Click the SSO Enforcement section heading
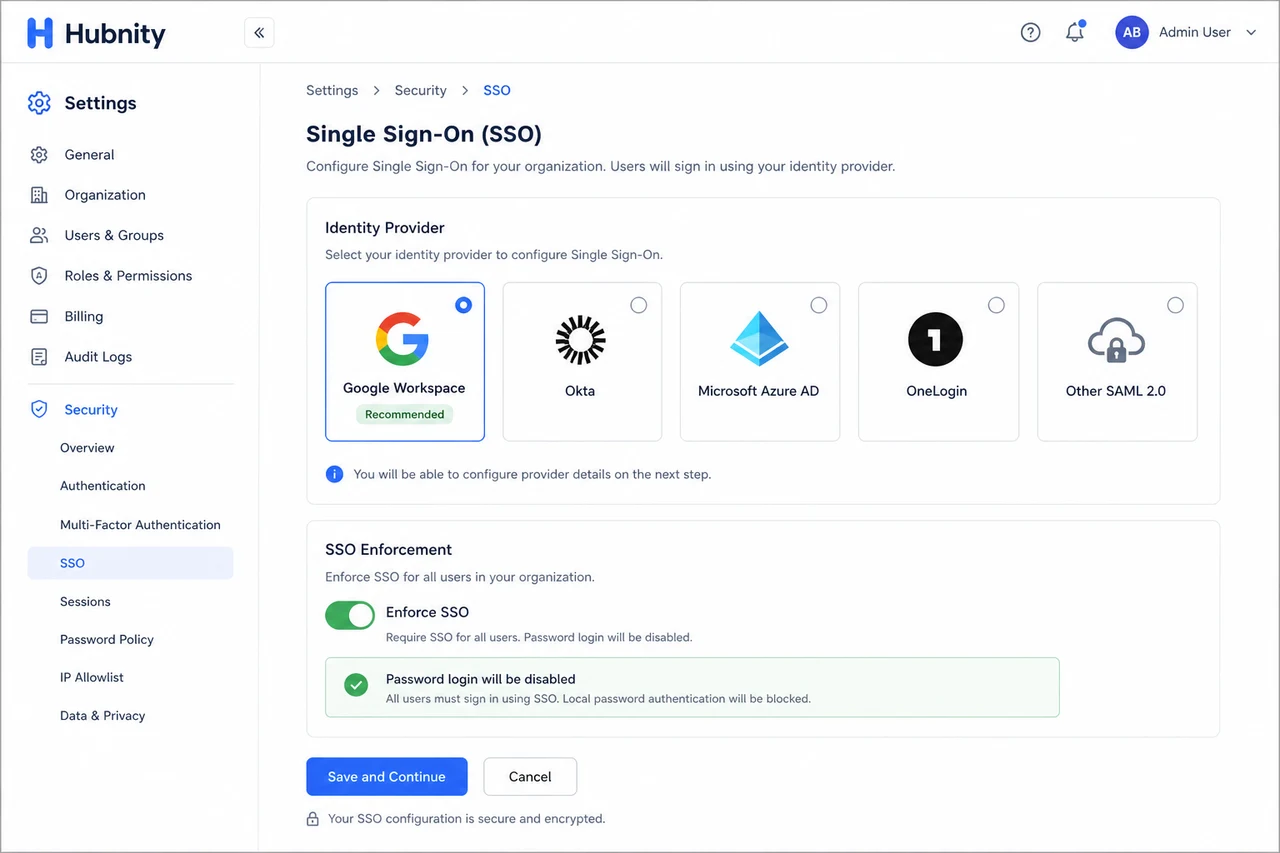Image resolution: width=1280 pixels, height=853 pixels. [389, 549]
